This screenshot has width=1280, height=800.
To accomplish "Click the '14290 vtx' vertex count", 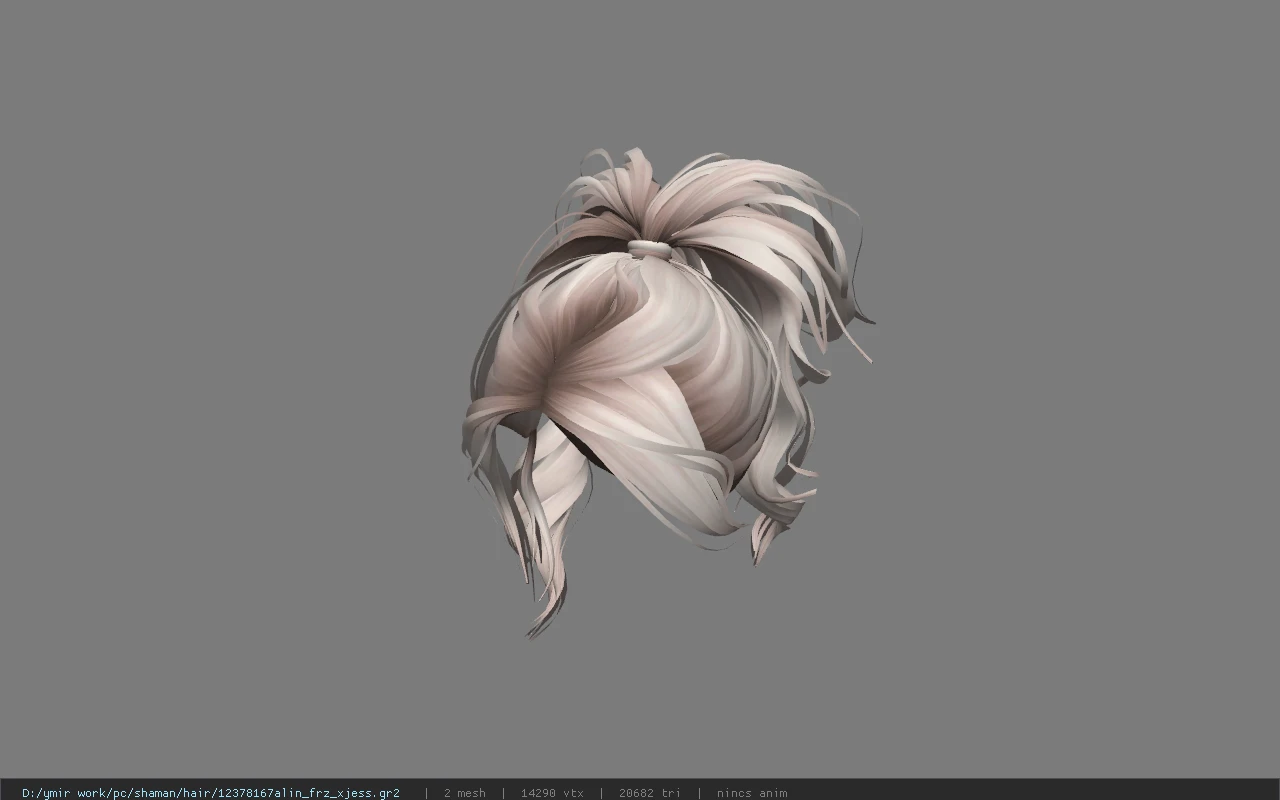I will tap(552, 793).
